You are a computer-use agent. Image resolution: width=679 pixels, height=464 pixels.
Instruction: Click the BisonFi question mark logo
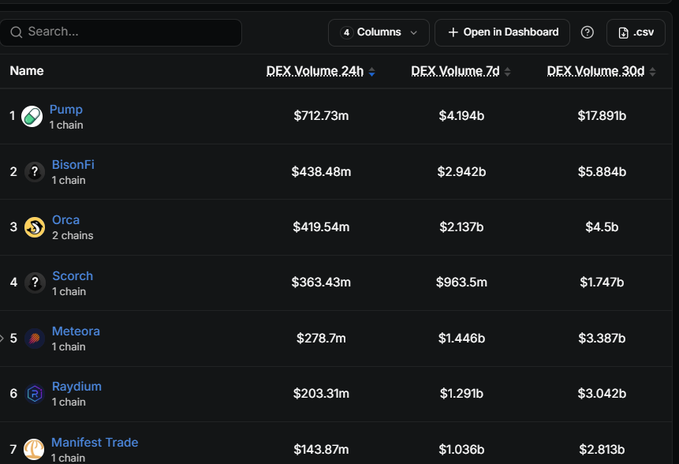pos(35,172)
